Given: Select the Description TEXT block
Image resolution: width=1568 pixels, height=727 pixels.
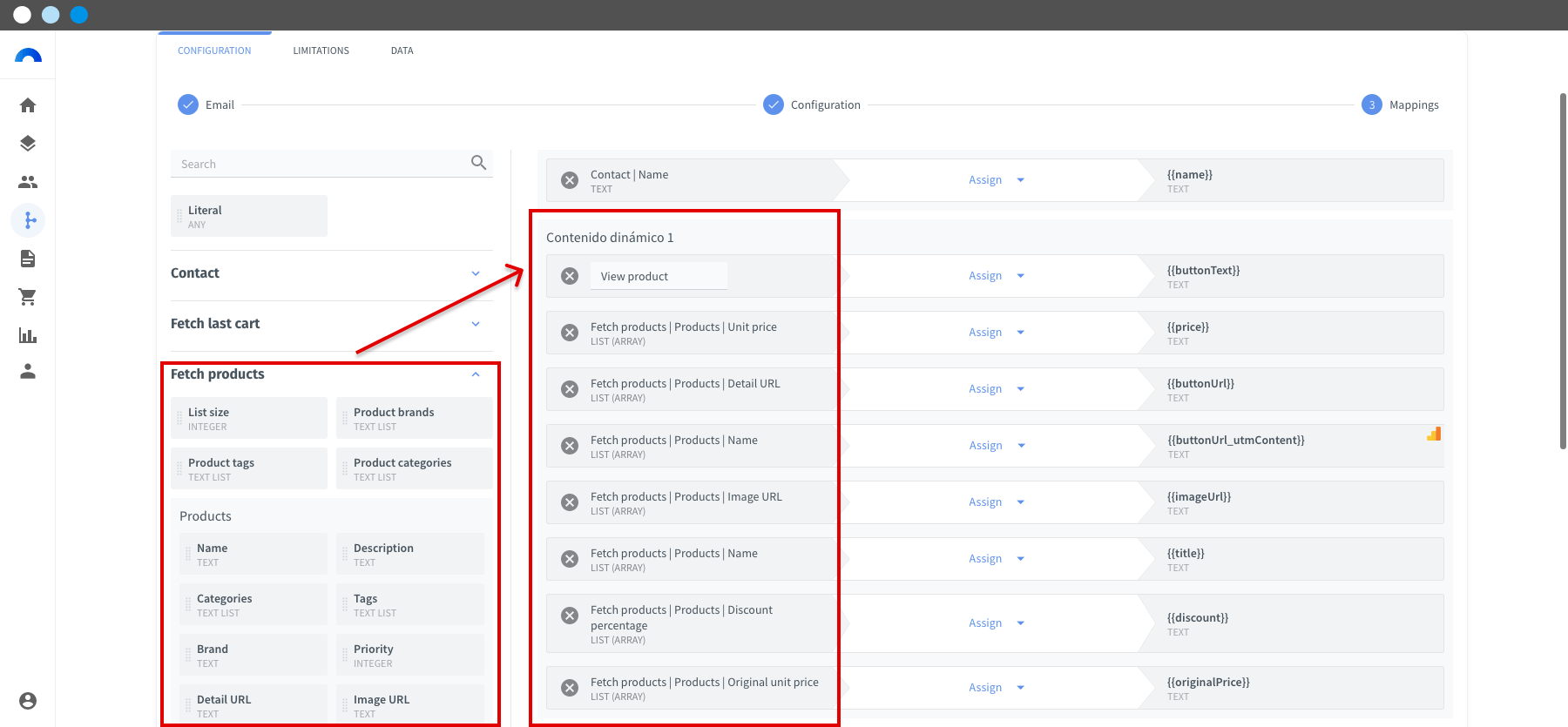Looking at the screenshot, I should (x=410, y=554).
